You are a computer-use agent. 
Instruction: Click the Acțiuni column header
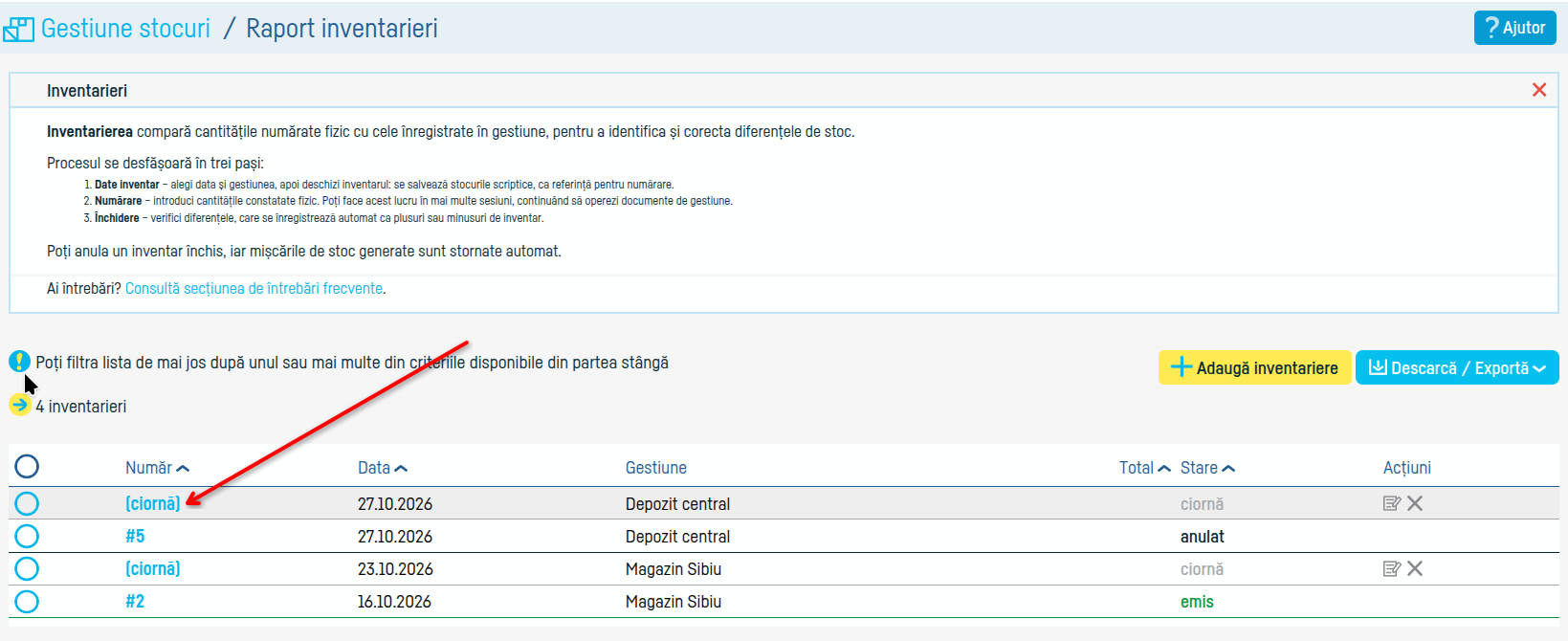[1407, 468]
